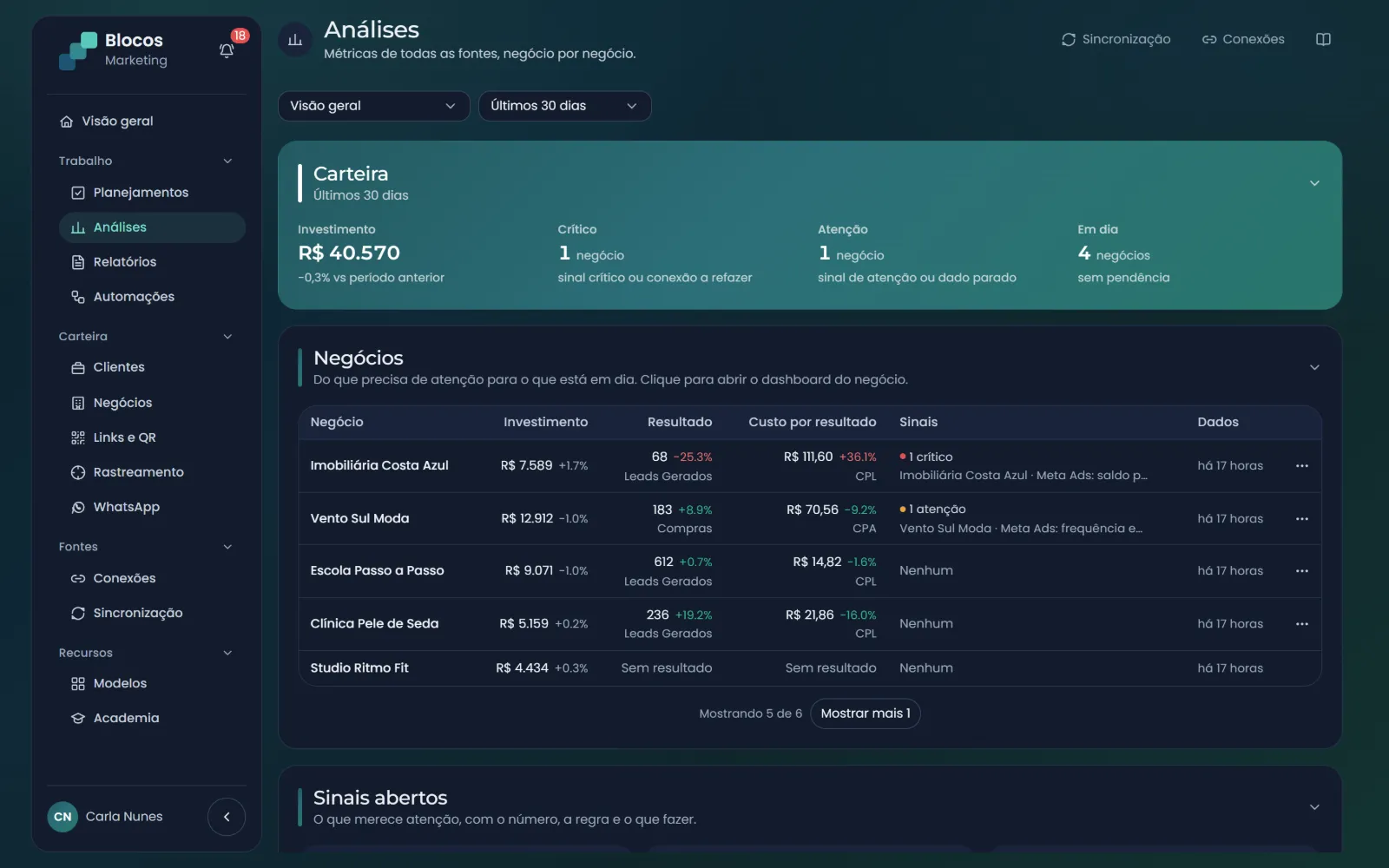This screenshot has width=1389, height=868.
Task: Click the Análises bar chart header icon
Action: click(x=295, y=40)
